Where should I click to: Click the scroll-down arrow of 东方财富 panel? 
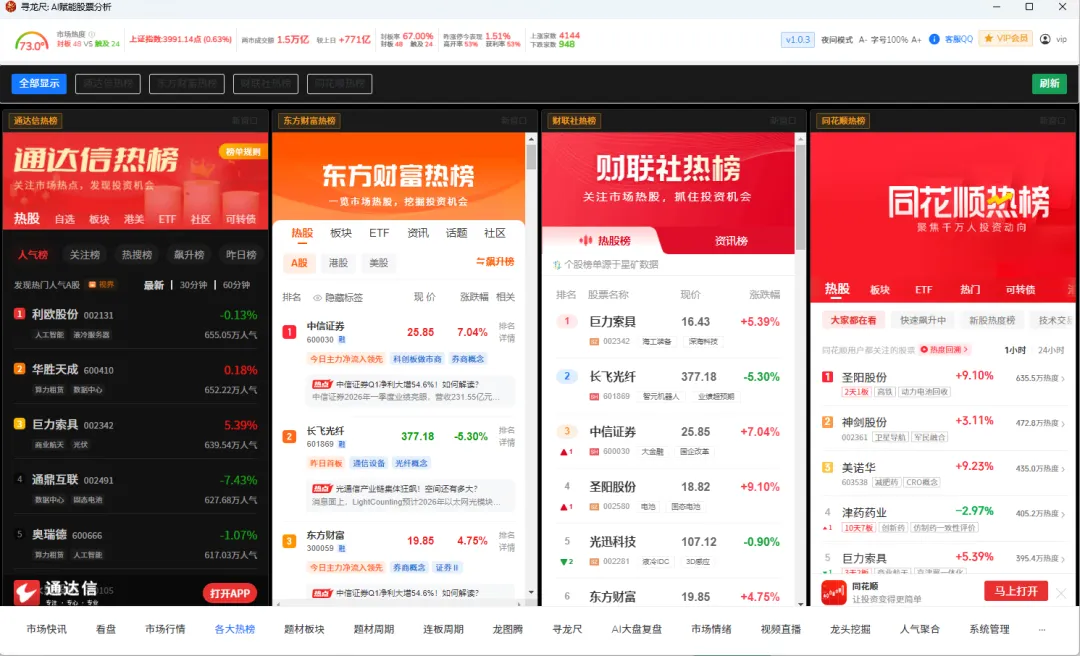click(x=531, y=592)
